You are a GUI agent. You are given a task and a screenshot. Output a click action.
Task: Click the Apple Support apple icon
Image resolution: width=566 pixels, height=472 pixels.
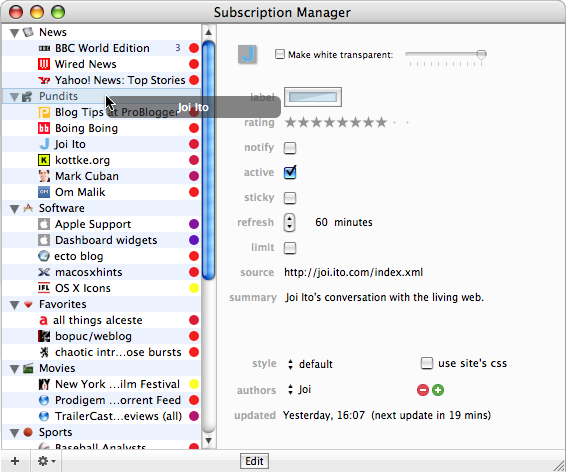coord(44,224)
